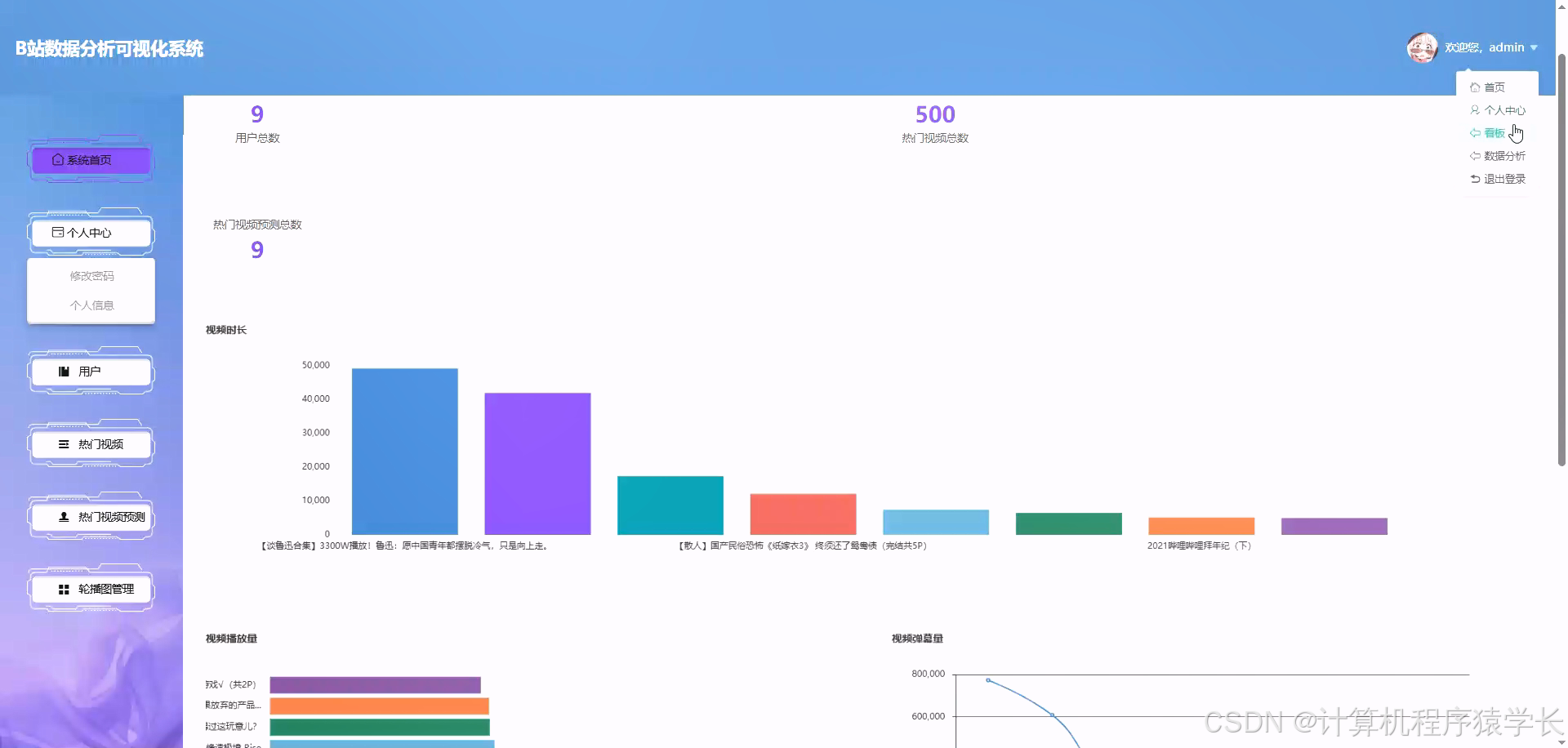The height and width of the screenshot is (748, 1568).
Task: Choose 个人中心 in the admin dropdown menu
Action: click(1497, 110)
